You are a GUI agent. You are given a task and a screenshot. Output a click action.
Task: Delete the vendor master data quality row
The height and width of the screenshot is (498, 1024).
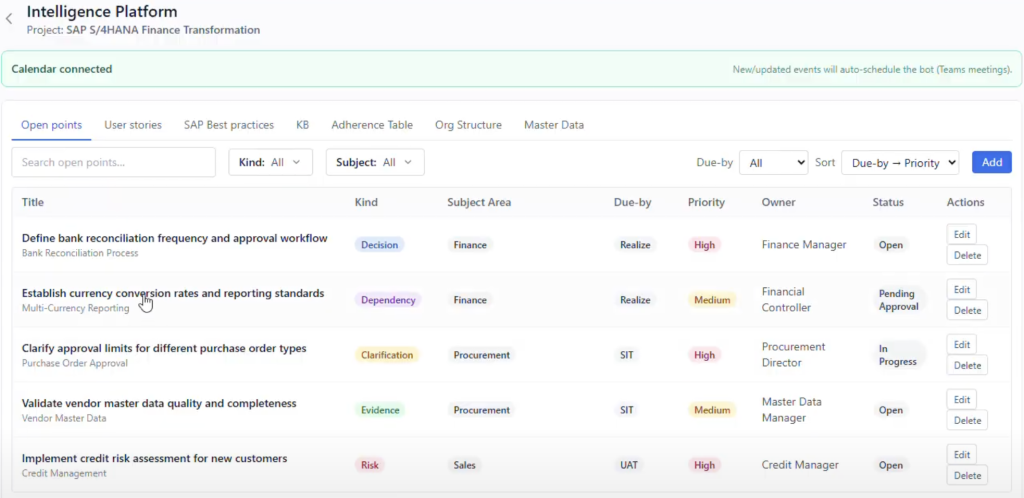tap(967, 420)
